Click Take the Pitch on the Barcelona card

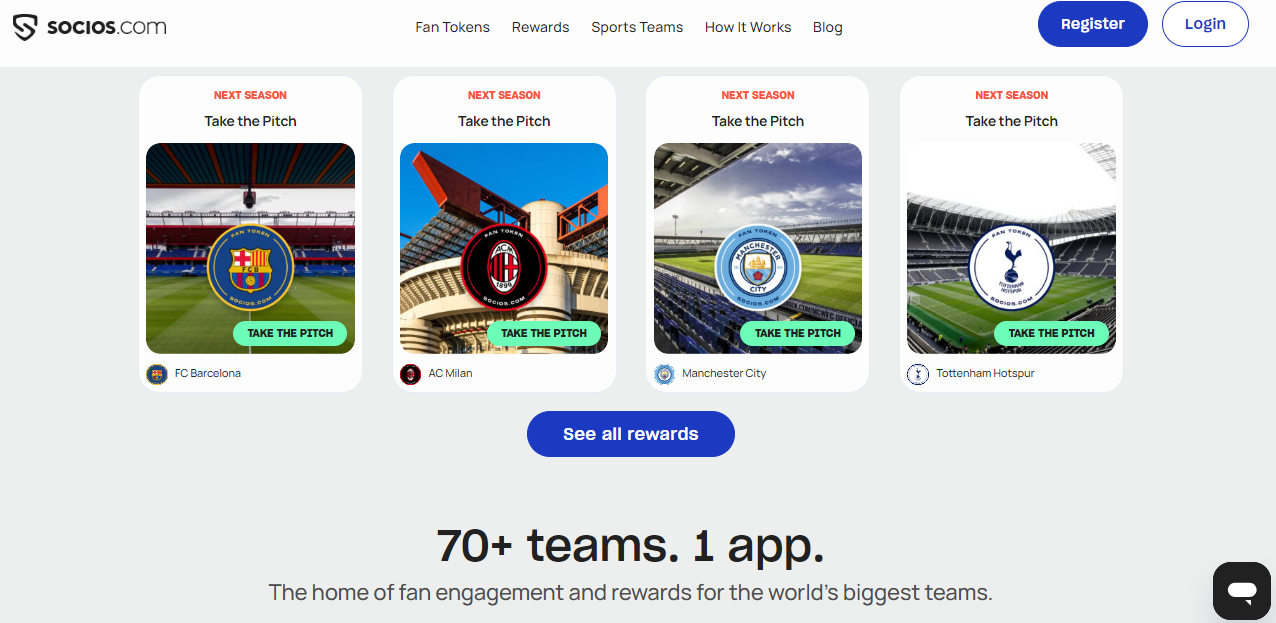pos(290,333)
